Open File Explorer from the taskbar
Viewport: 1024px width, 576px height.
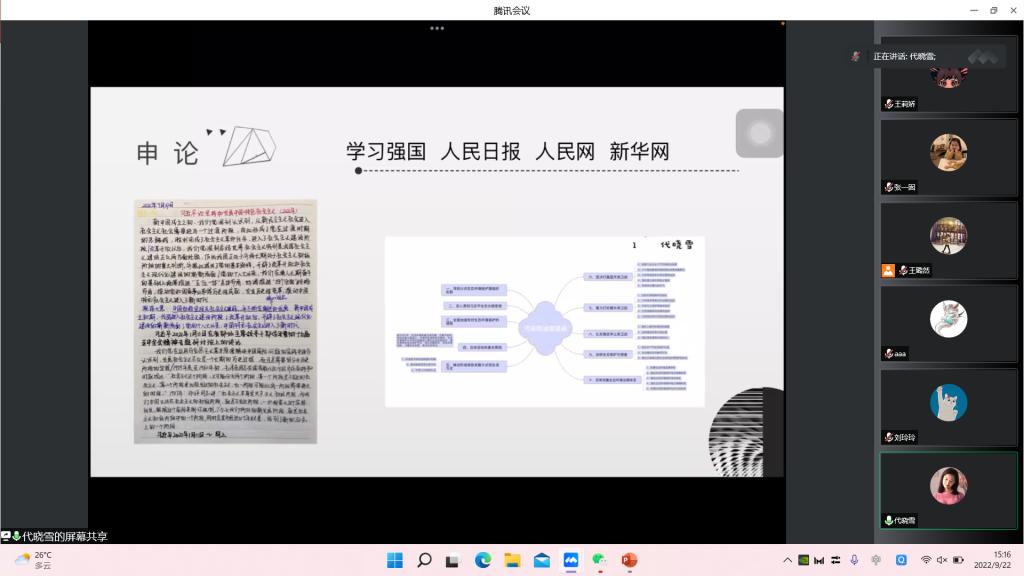tap(512, 560)
